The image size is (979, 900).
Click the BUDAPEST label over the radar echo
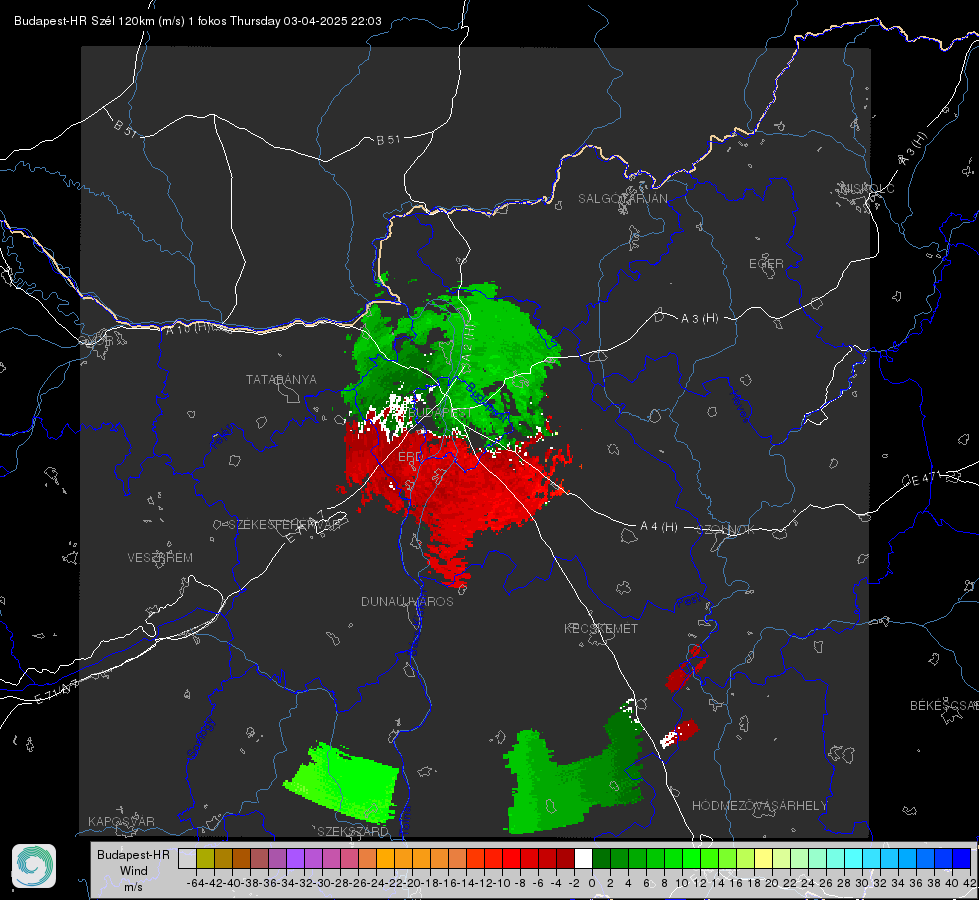pos(438,413)
